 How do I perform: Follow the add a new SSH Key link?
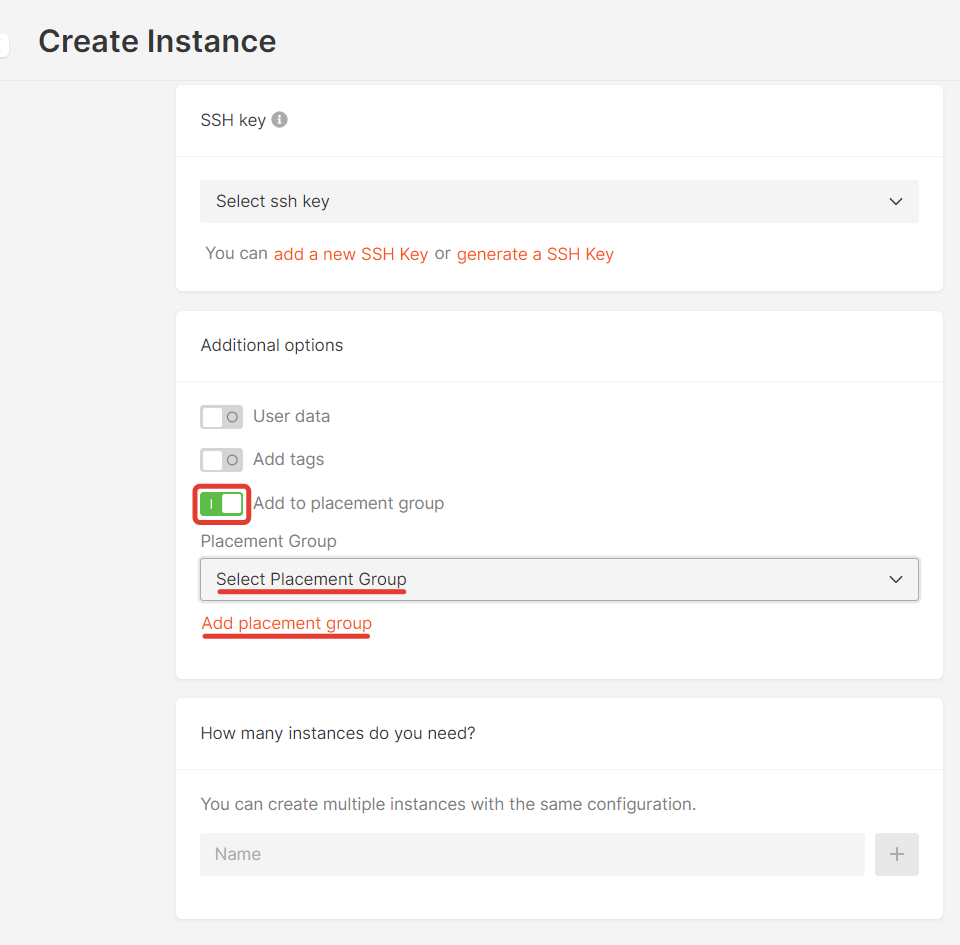pos(351,254)
